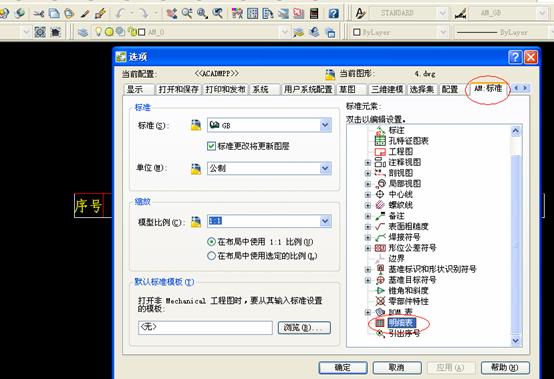Open the 单位 公制 dropdown
The width and height of the screenshot is (554, 379).
tap(325, 168)
